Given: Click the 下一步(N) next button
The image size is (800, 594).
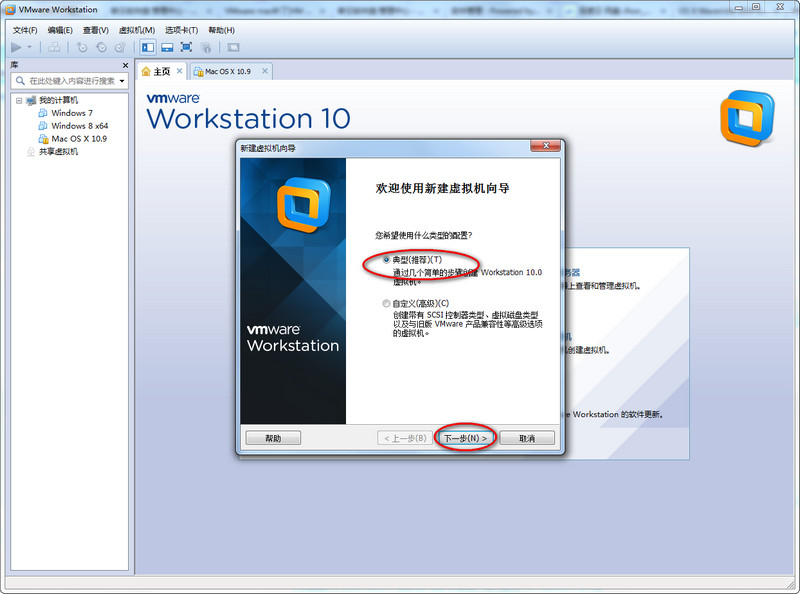Looking at the screenshot, I should [465, 438].
